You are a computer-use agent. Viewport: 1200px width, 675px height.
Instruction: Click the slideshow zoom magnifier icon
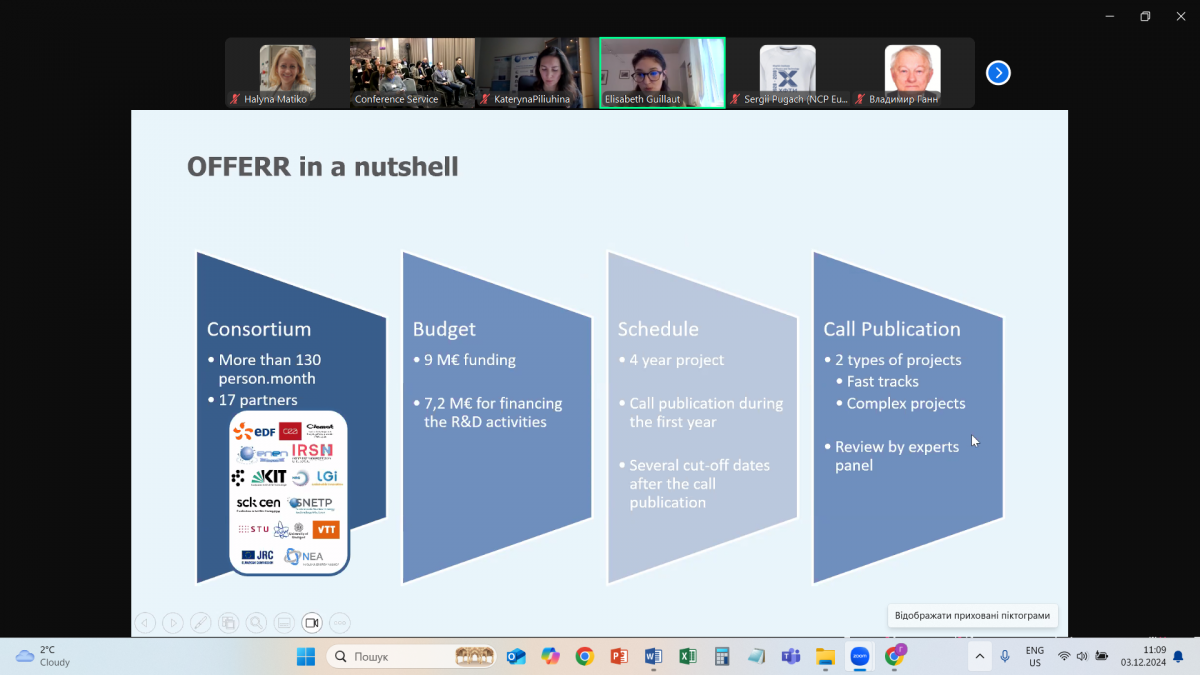[256, 622]
